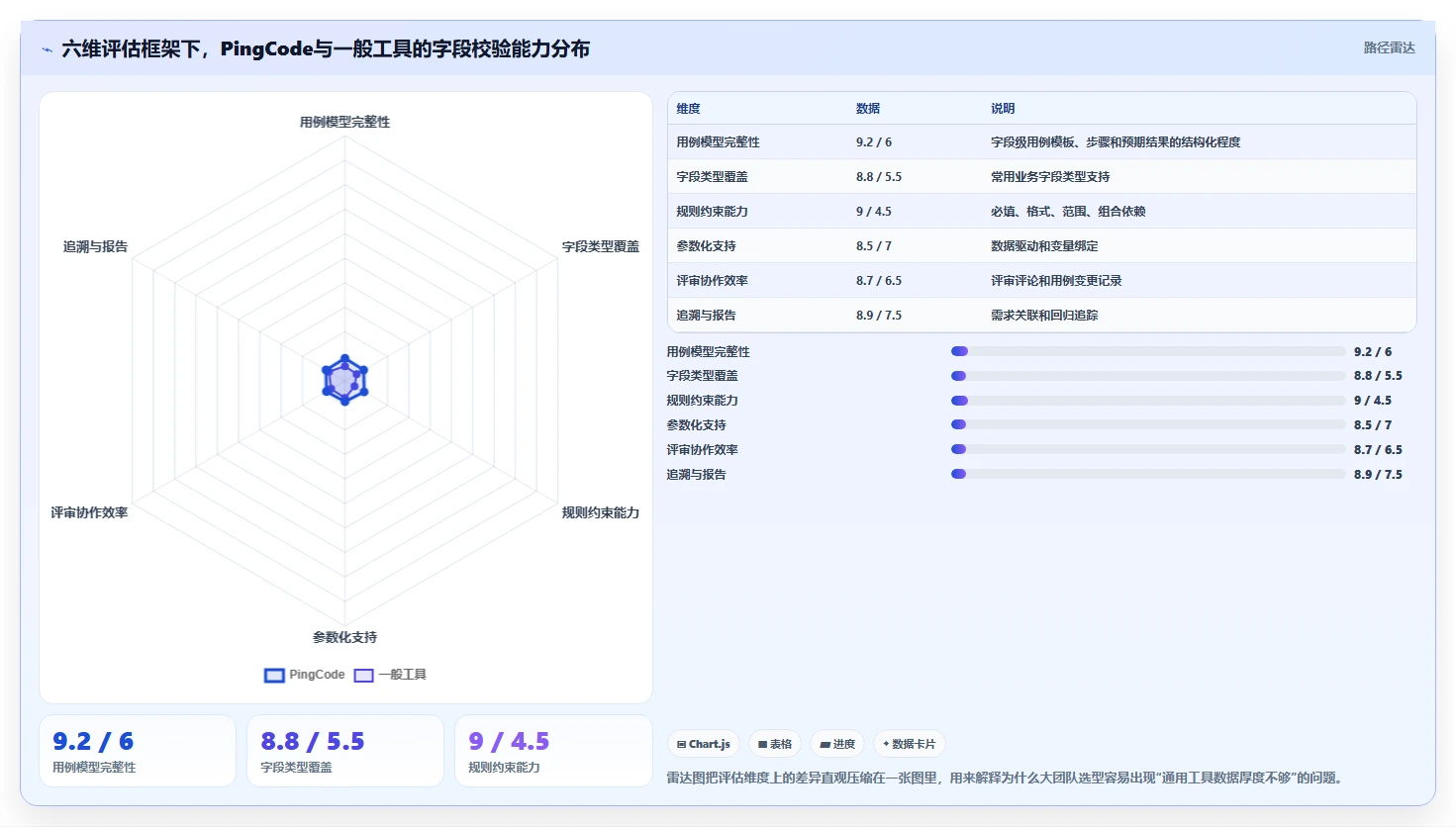The height and width of the screenshot is (827, 1456).
Task: Click the 路径雷达 label in header
Action: 1389,47
